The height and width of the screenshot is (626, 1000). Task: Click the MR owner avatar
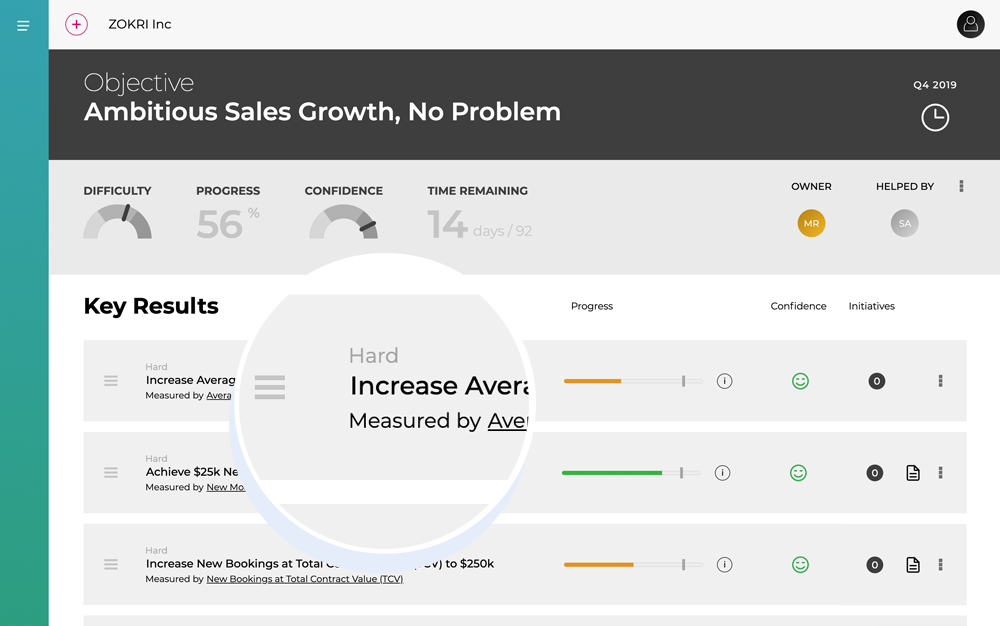point(811,223)
